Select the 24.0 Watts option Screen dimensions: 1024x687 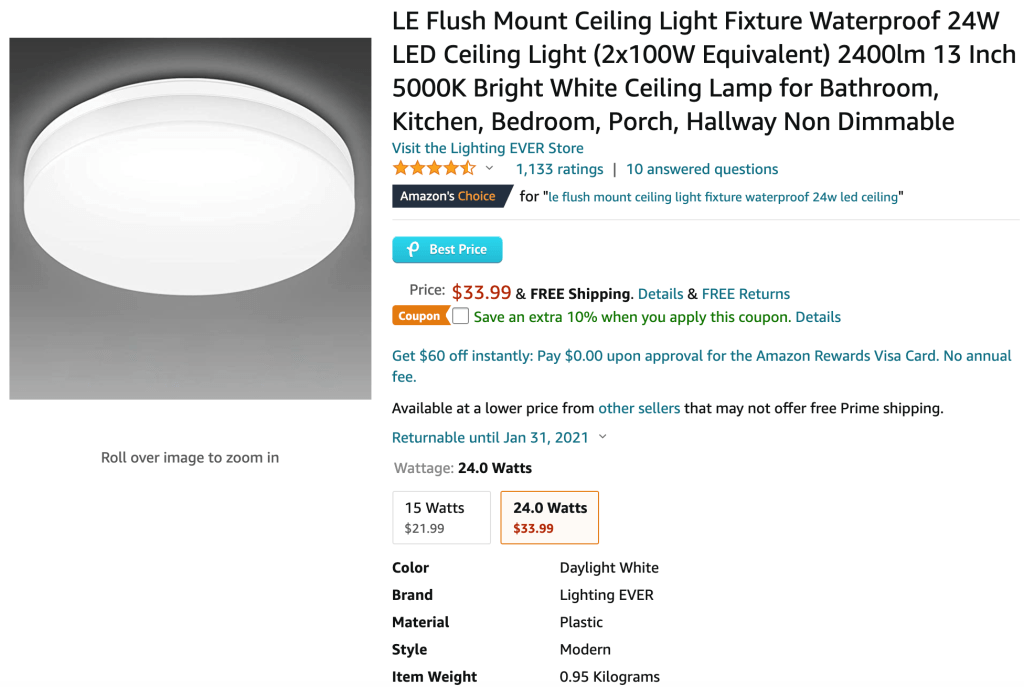point(549,517)
